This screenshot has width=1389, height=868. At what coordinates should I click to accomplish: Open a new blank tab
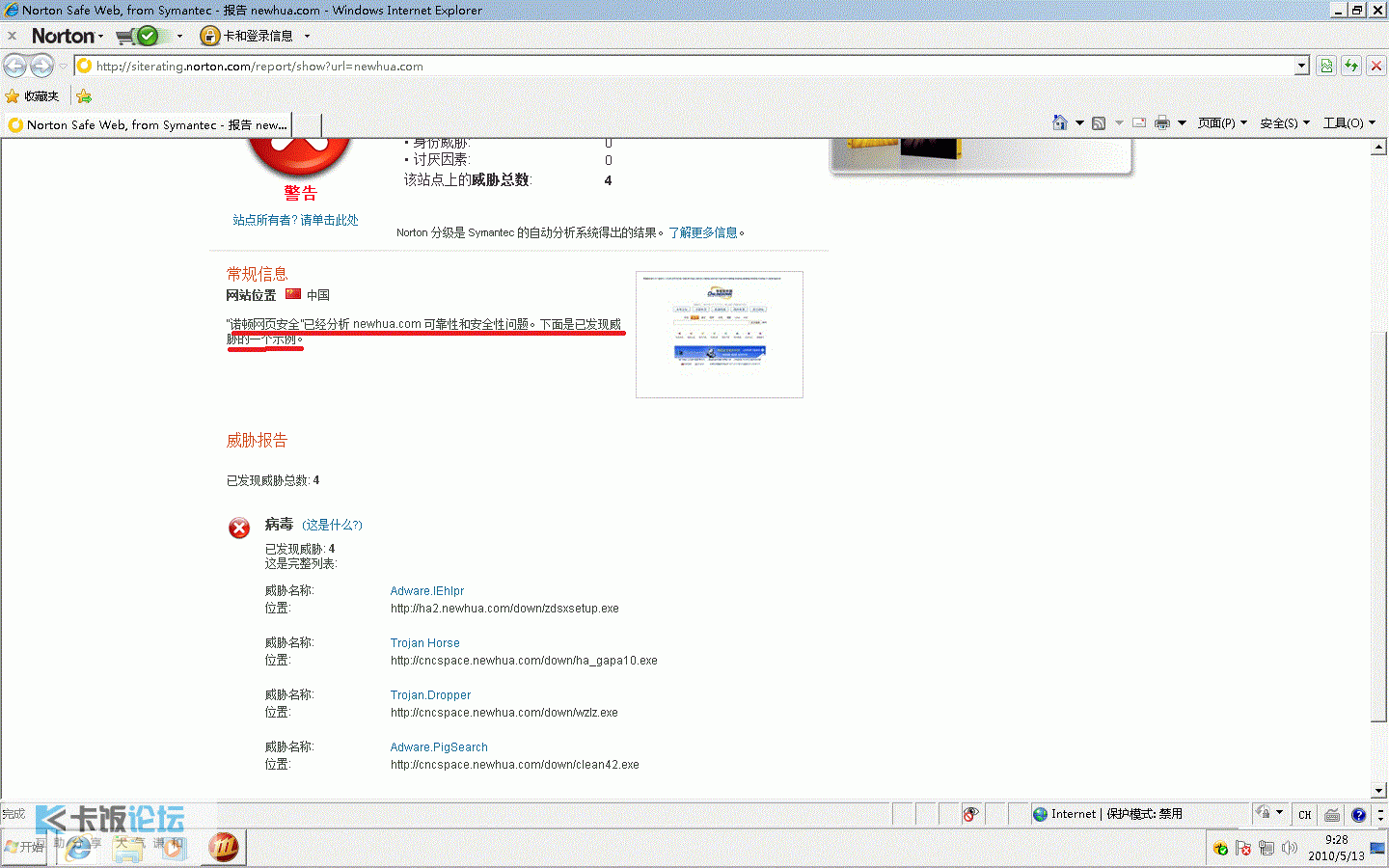click(308, 125)
